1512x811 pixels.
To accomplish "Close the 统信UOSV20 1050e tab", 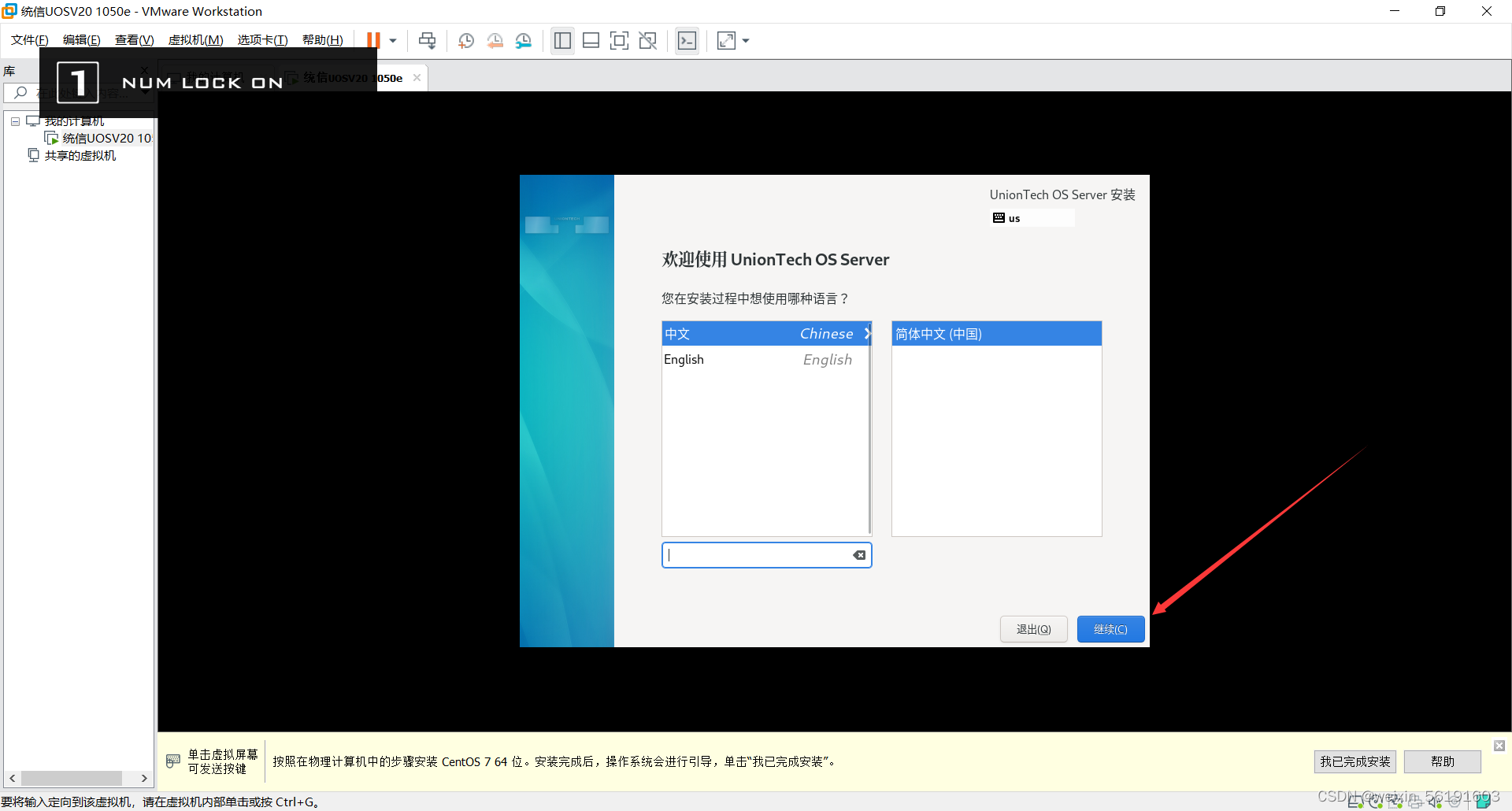I will (417, 77).
